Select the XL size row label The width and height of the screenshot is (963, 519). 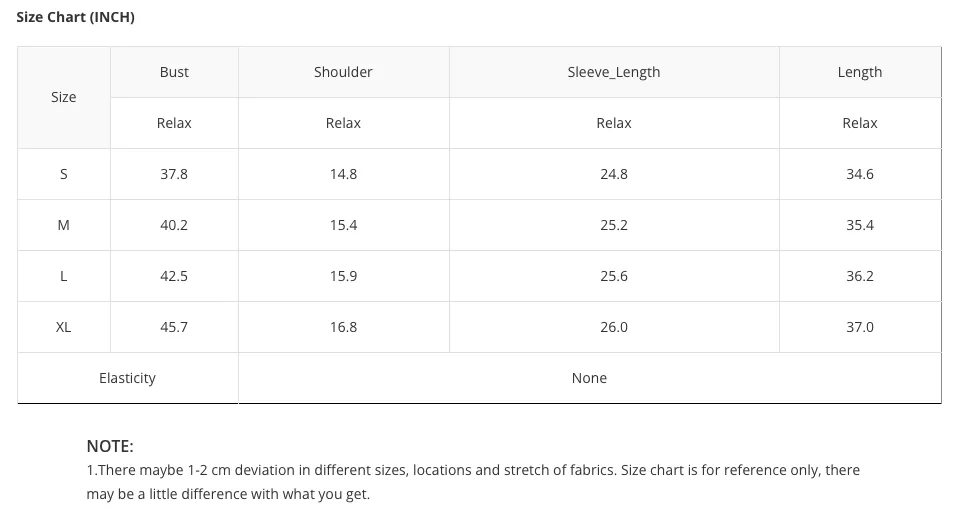[63, 327]
